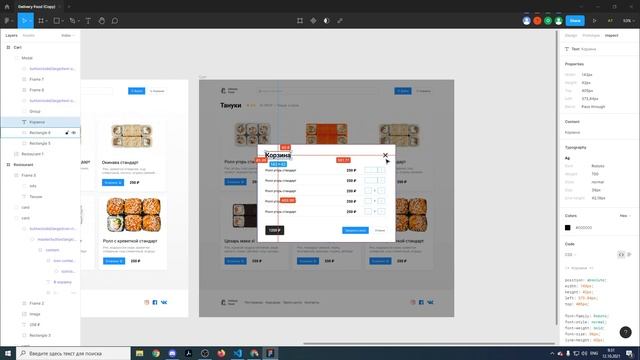640x360 pixels.
Task: Click the Create link toolbar icon
Action: [x=340, y=20]
